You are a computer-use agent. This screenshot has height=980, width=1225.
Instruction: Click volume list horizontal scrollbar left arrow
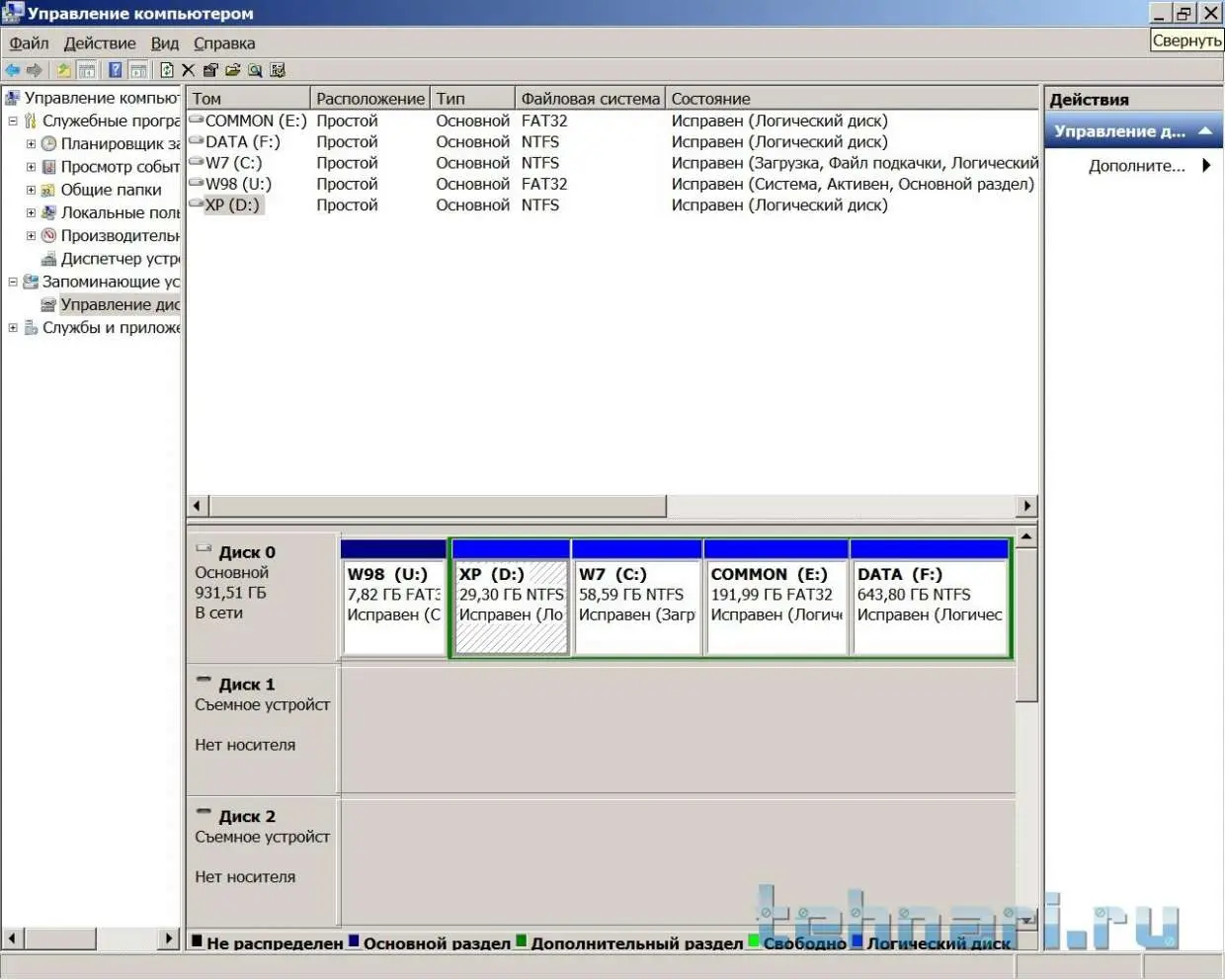point(197,506)
